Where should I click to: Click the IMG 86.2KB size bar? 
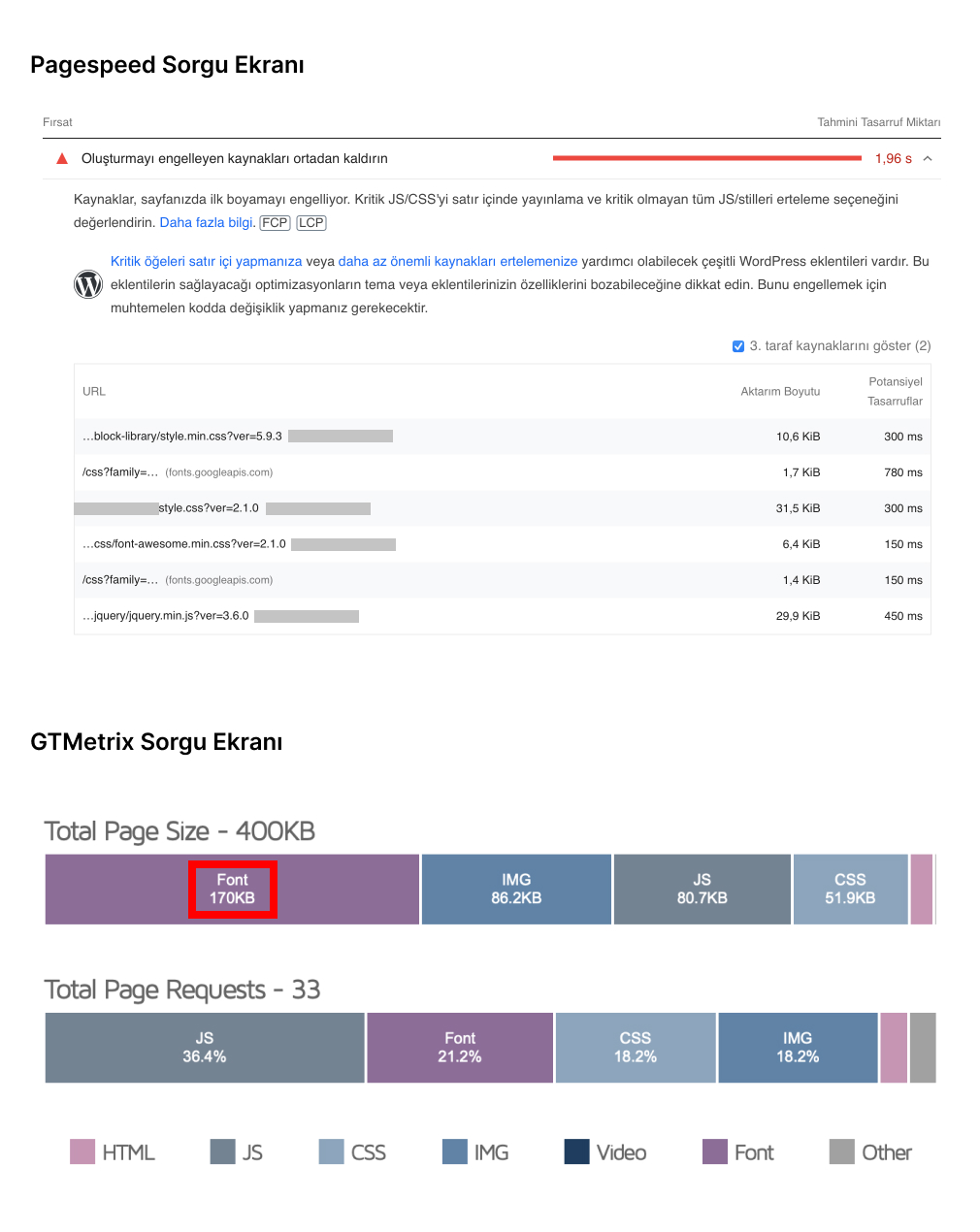(516, 889)
